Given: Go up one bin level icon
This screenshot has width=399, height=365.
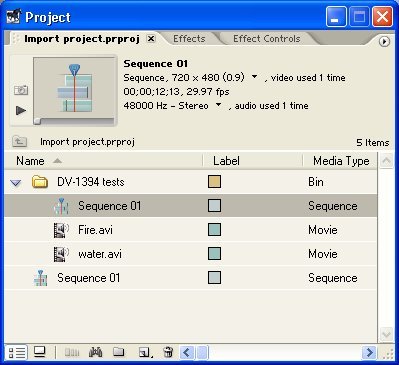Looking at the screenshot, I should pyautogui.click(x=20, y=142).
